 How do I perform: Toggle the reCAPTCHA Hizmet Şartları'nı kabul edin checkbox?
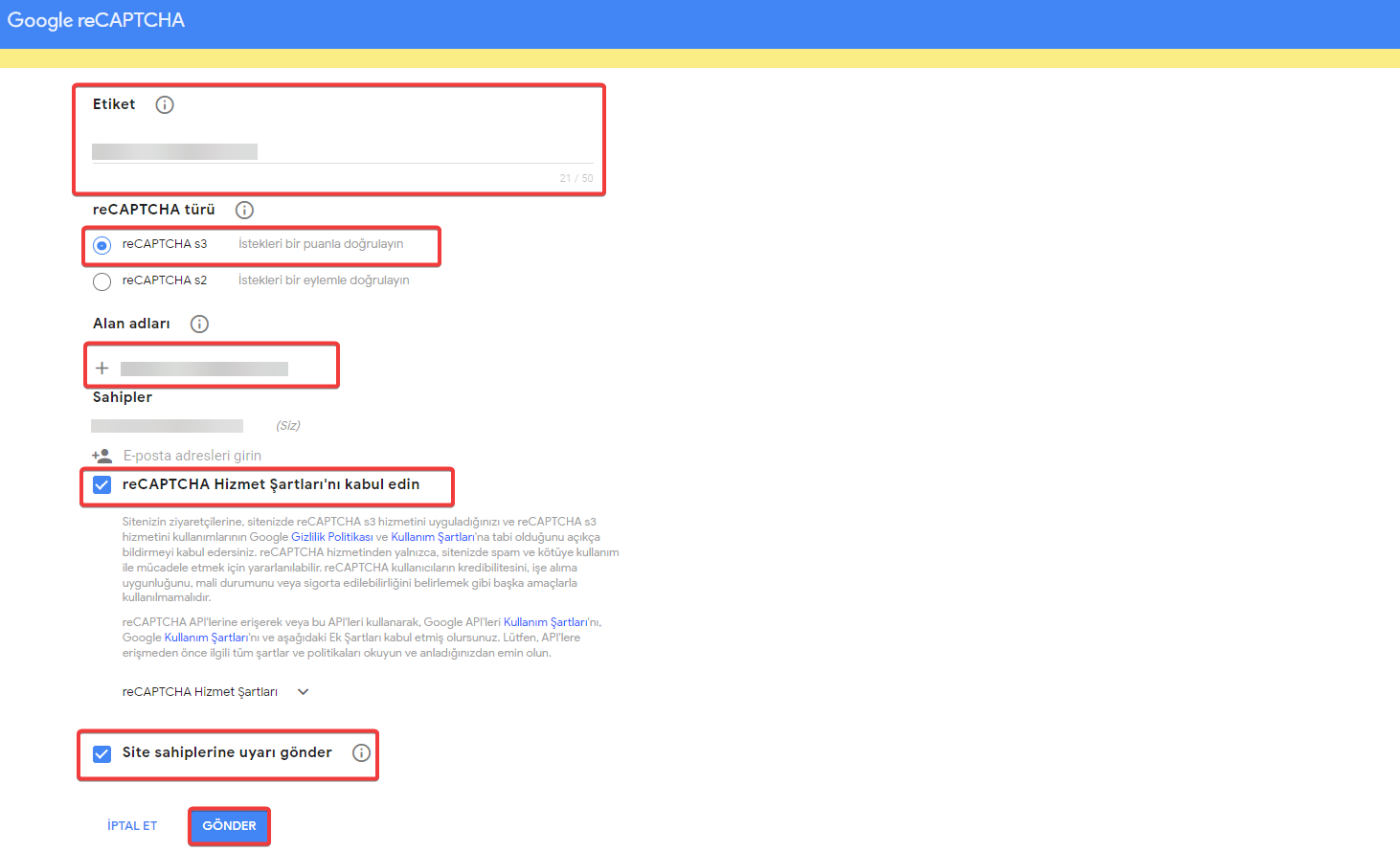click(x=102, y=485)
